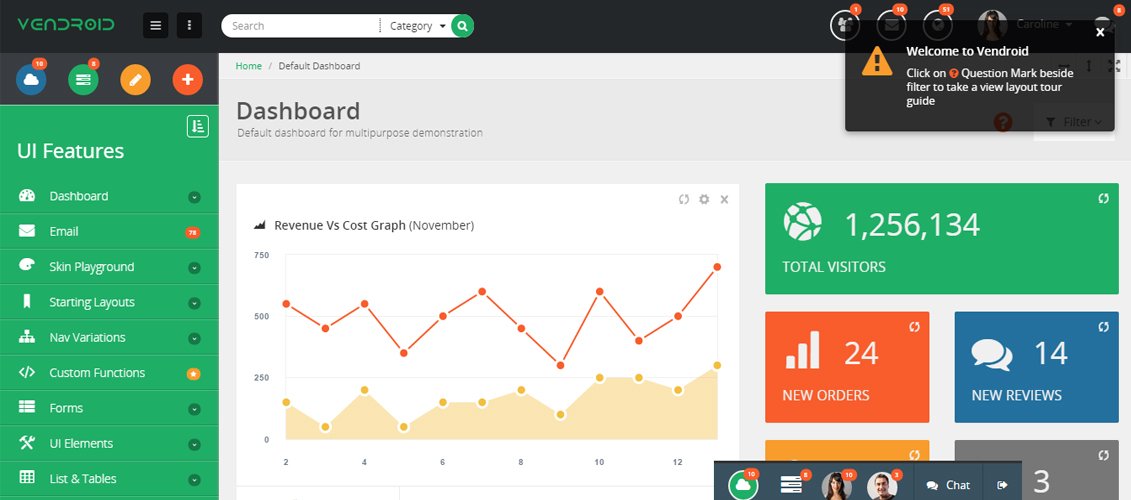
Task: Toggle sidebar menu sort order icon
Action: 197,126
